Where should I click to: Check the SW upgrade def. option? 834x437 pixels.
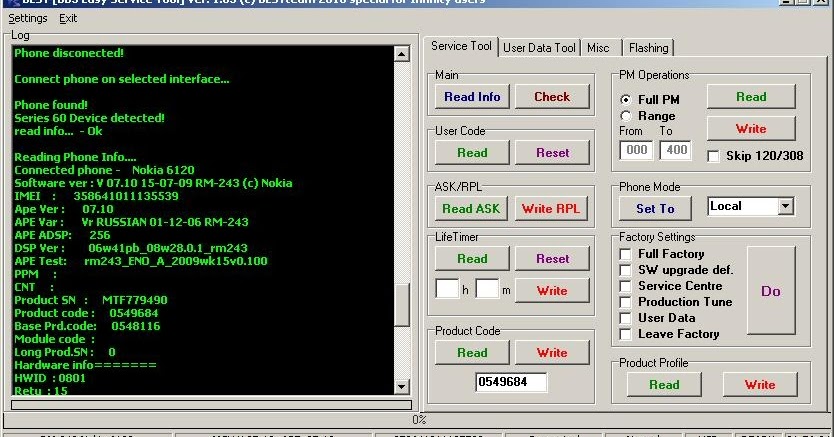626,270
